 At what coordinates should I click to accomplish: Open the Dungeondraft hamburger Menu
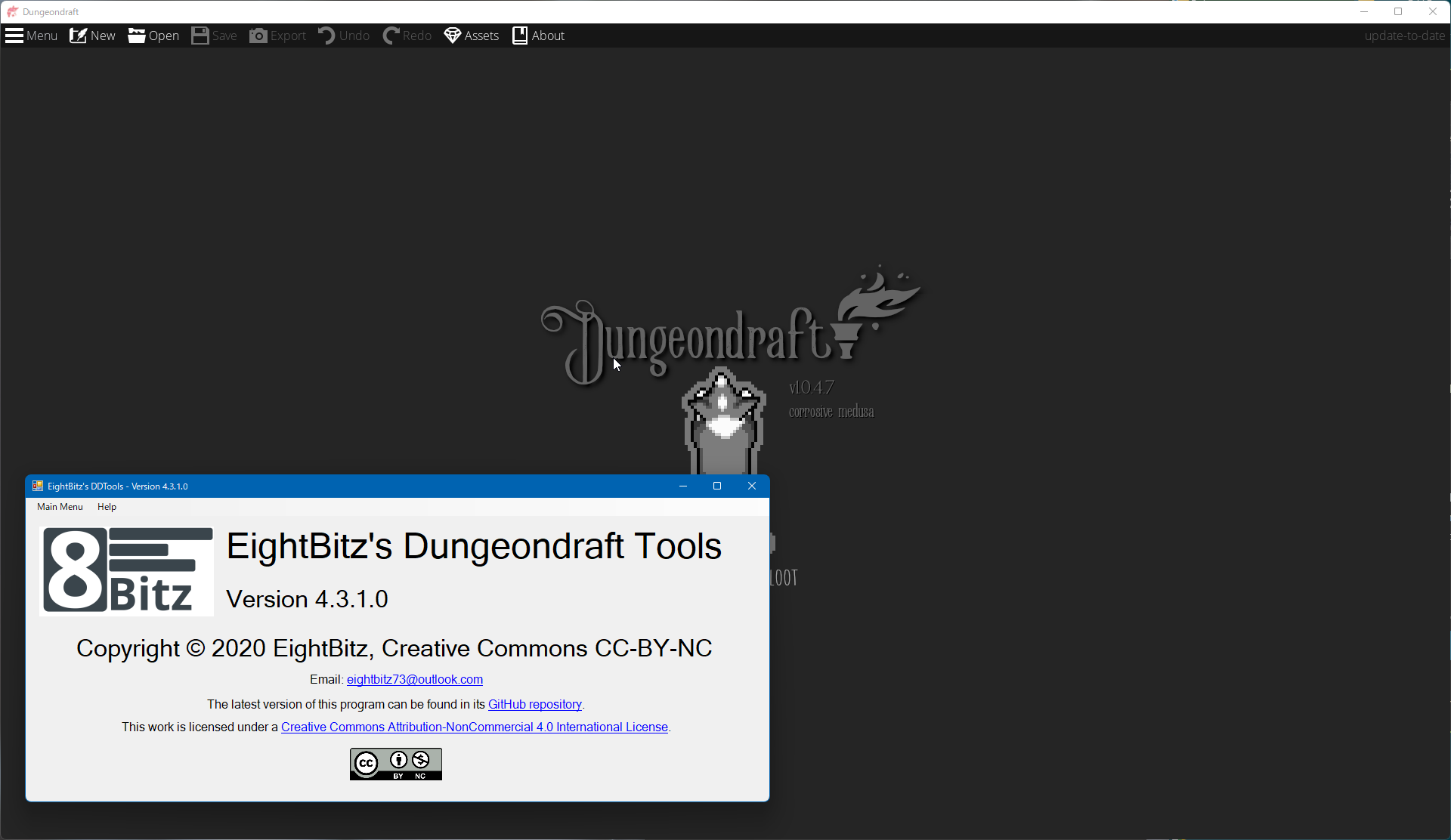(31, 36)
